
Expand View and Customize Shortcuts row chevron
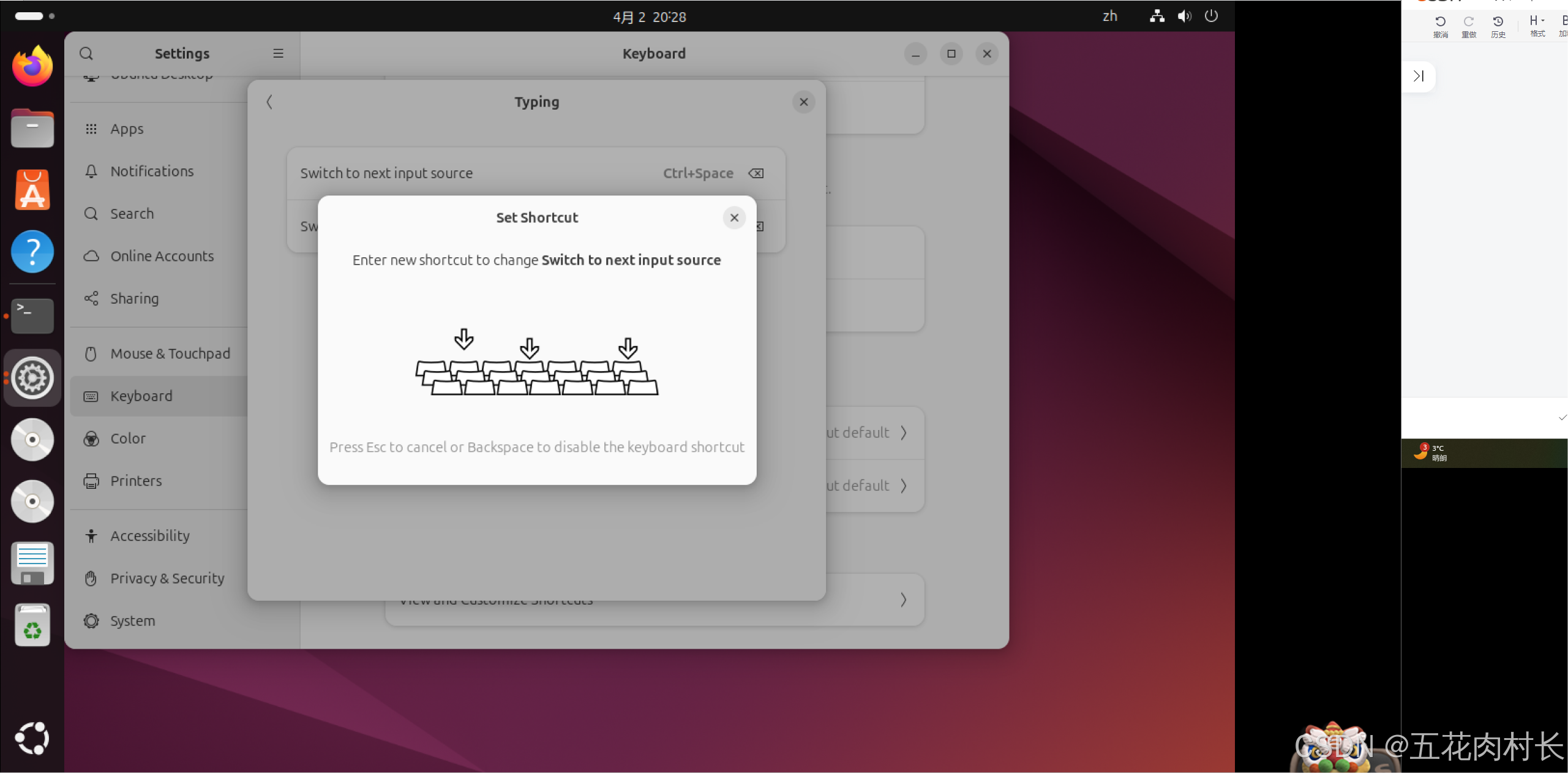click(903, 600)
